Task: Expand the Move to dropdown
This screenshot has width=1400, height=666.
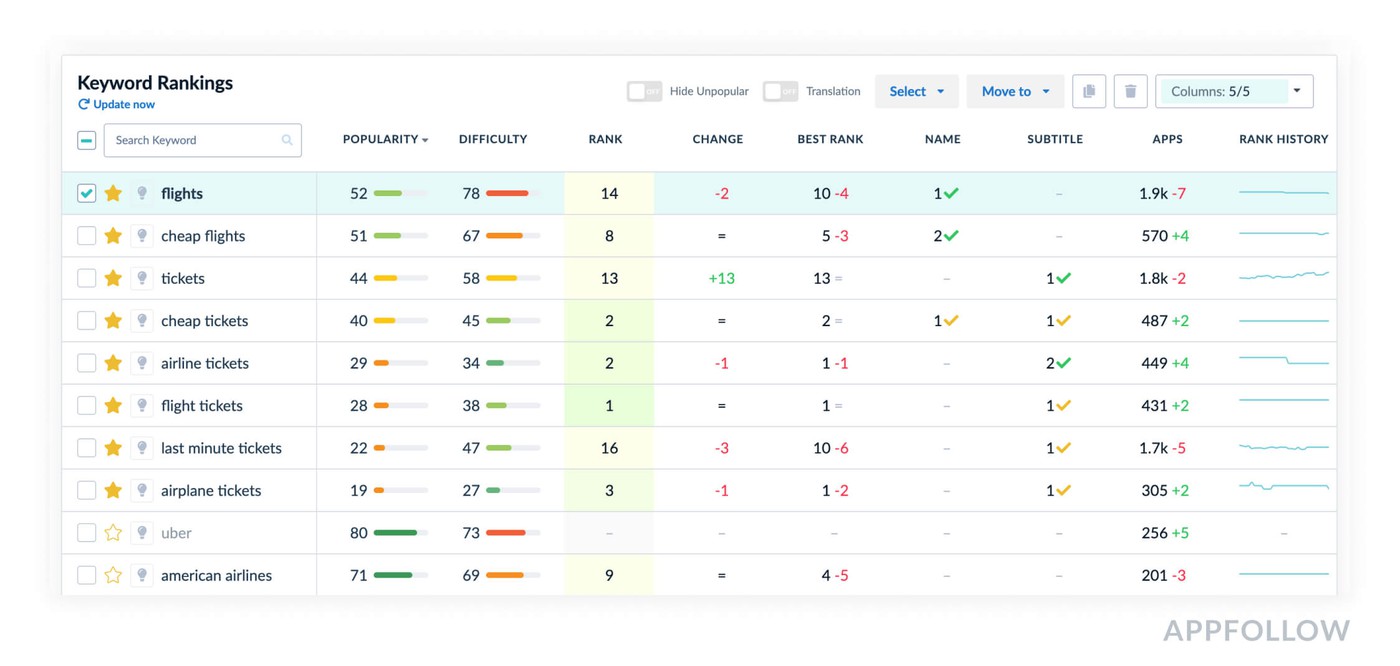Action: click(x=1014, y=91)
